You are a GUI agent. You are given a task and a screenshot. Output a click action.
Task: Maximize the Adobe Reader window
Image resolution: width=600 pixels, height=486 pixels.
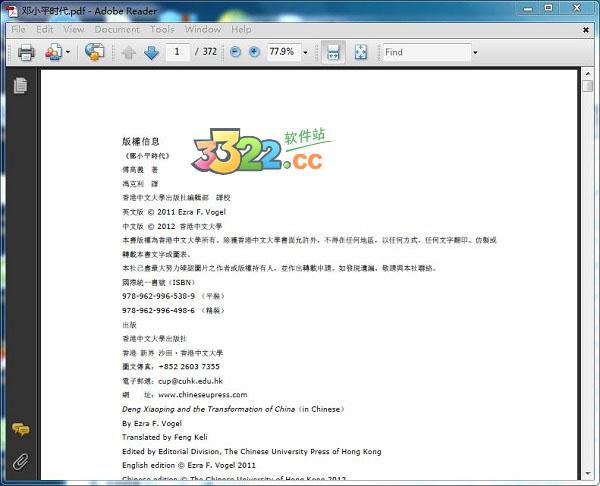coord(549,8)
